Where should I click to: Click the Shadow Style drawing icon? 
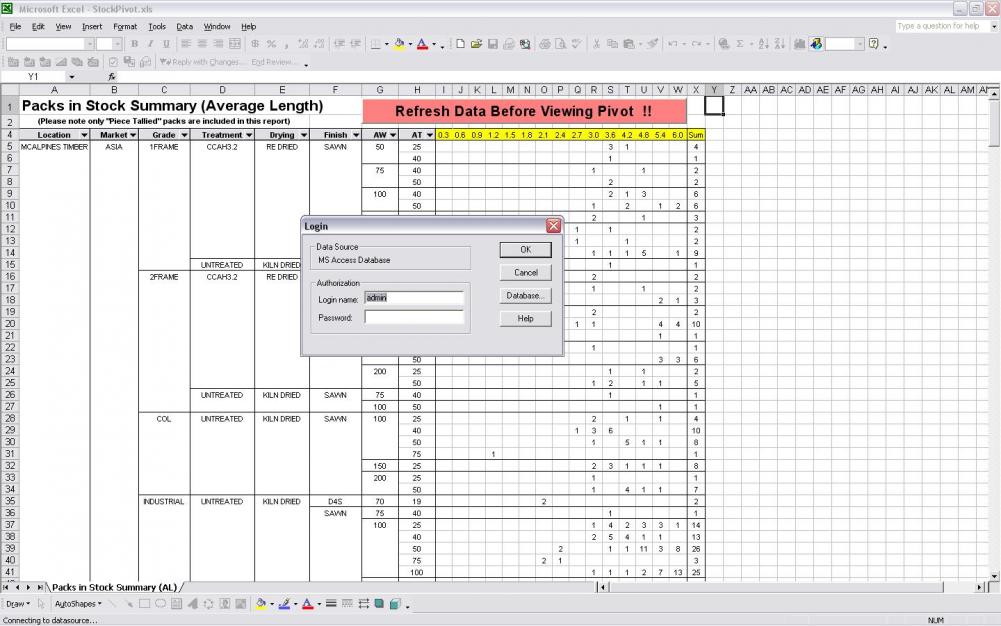point(379,604)
